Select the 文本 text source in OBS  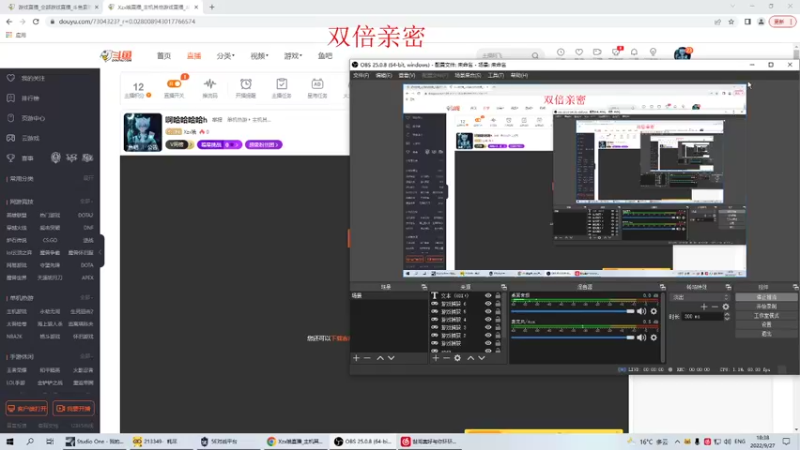tap(456, 295)
